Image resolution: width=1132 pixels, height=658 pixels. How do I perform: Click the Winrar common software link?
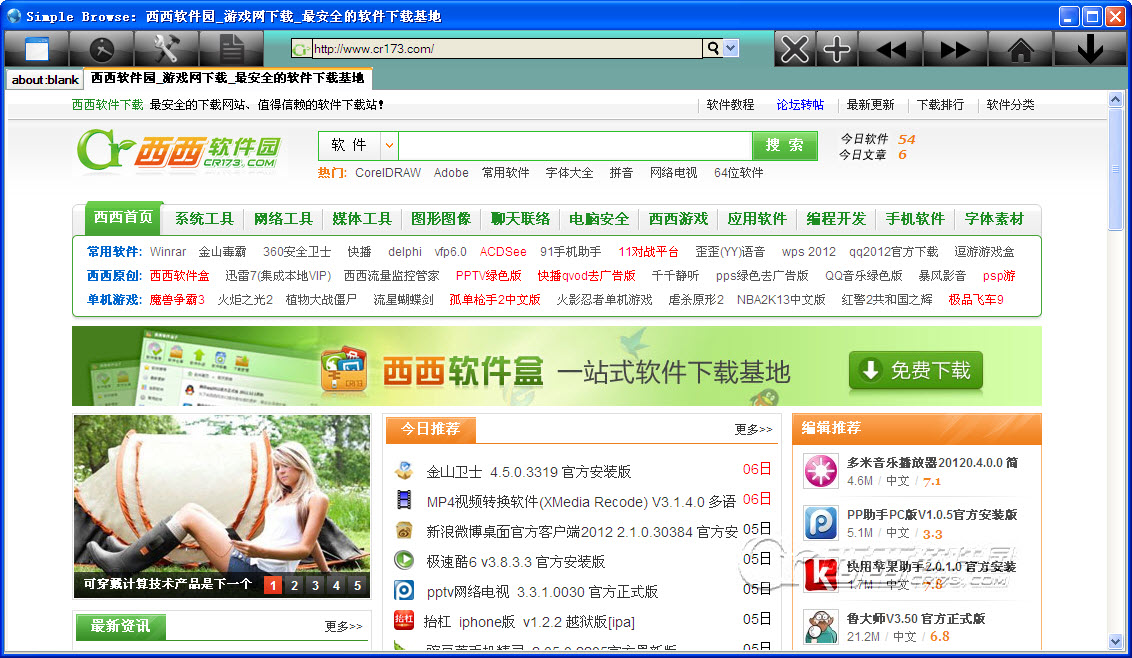coord(167,251)
